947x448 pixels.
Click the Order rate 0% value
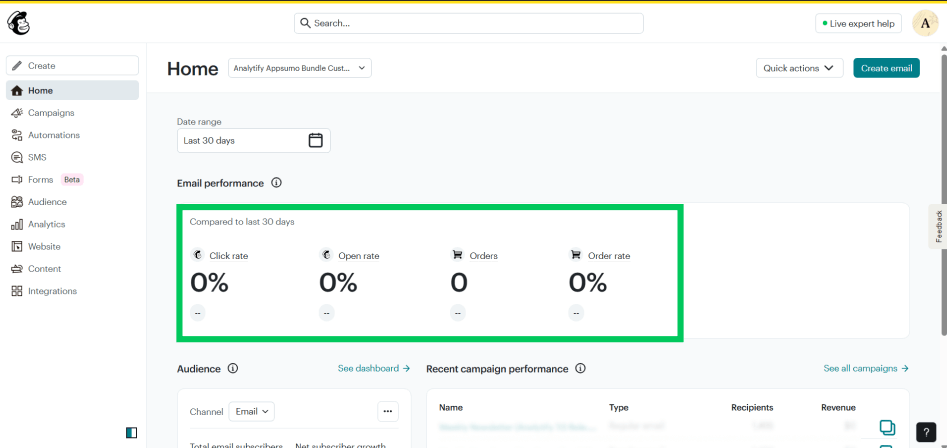click(588, 283)
